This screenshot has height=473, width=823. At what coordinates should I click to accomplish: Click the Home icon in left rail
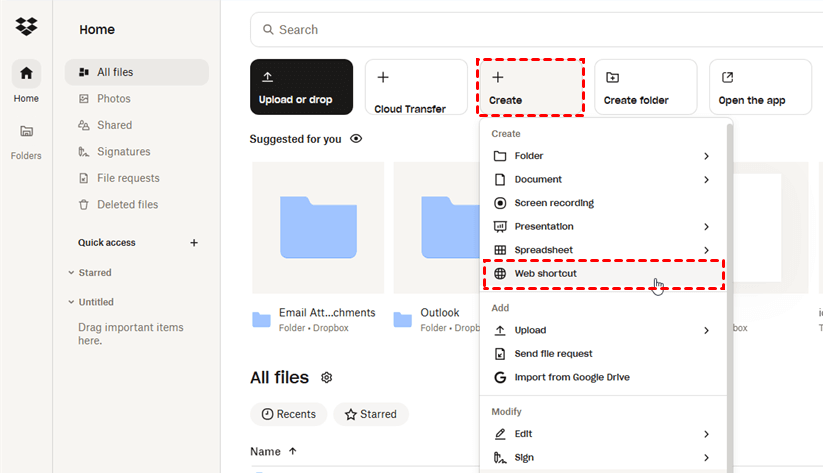point(26,73)
